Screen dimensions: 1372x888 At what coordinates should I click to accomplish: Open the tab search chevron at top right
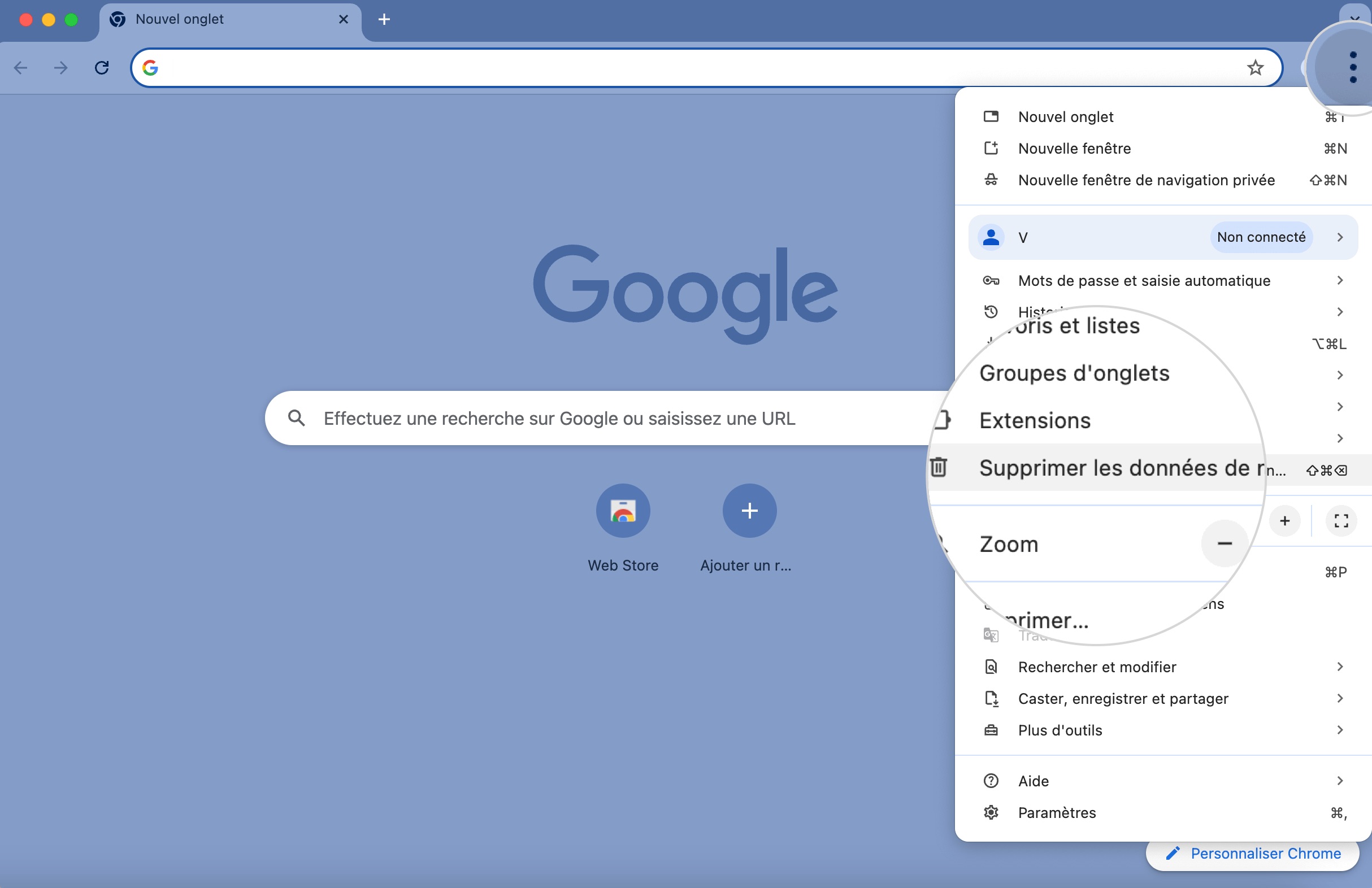point(1354,19)
